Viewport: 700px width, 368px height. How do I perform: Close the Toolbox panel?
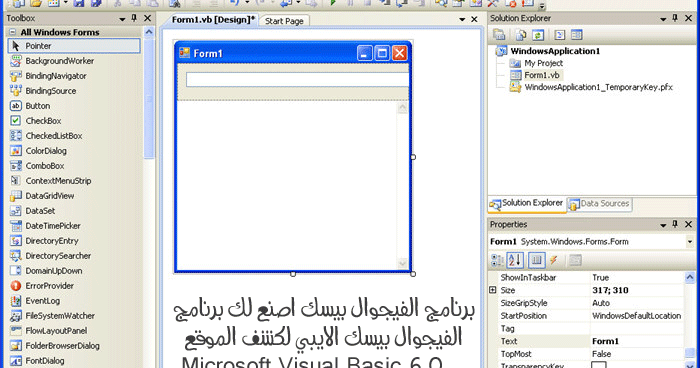(147, 18)
